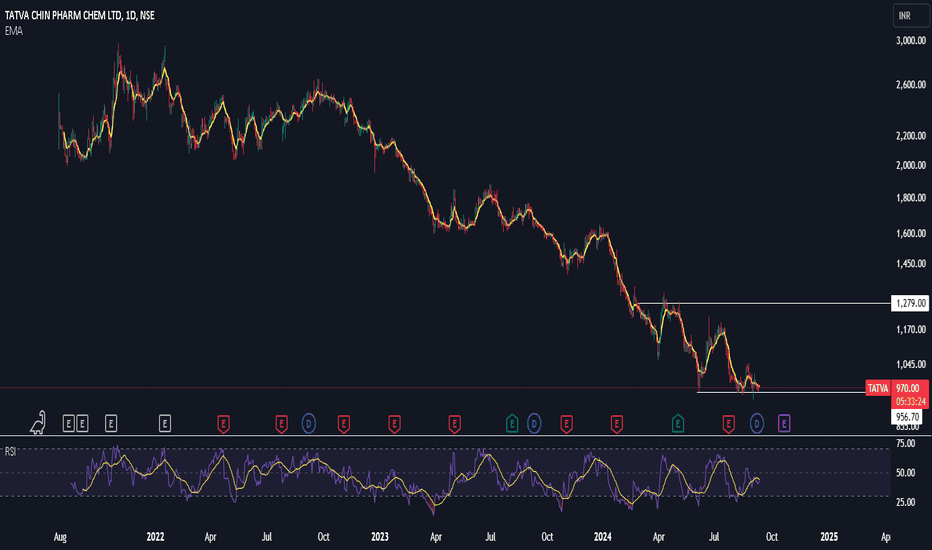The height and width of the screenshot is (550, 932).
Task: Open the gray earnings marker before 2022
Action: pos(111,424)
